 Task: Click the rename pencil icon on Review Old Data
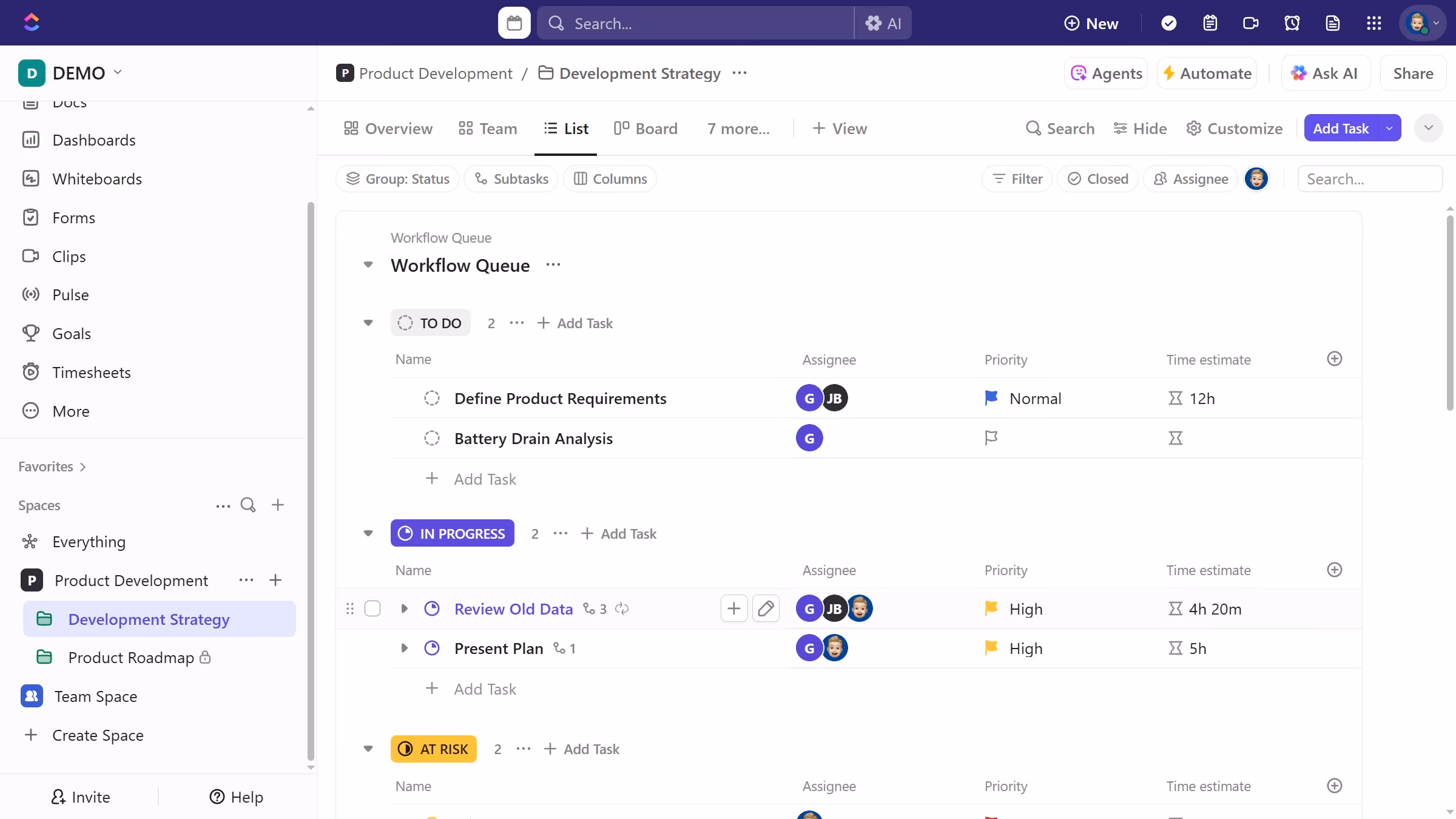click(766, 608)
